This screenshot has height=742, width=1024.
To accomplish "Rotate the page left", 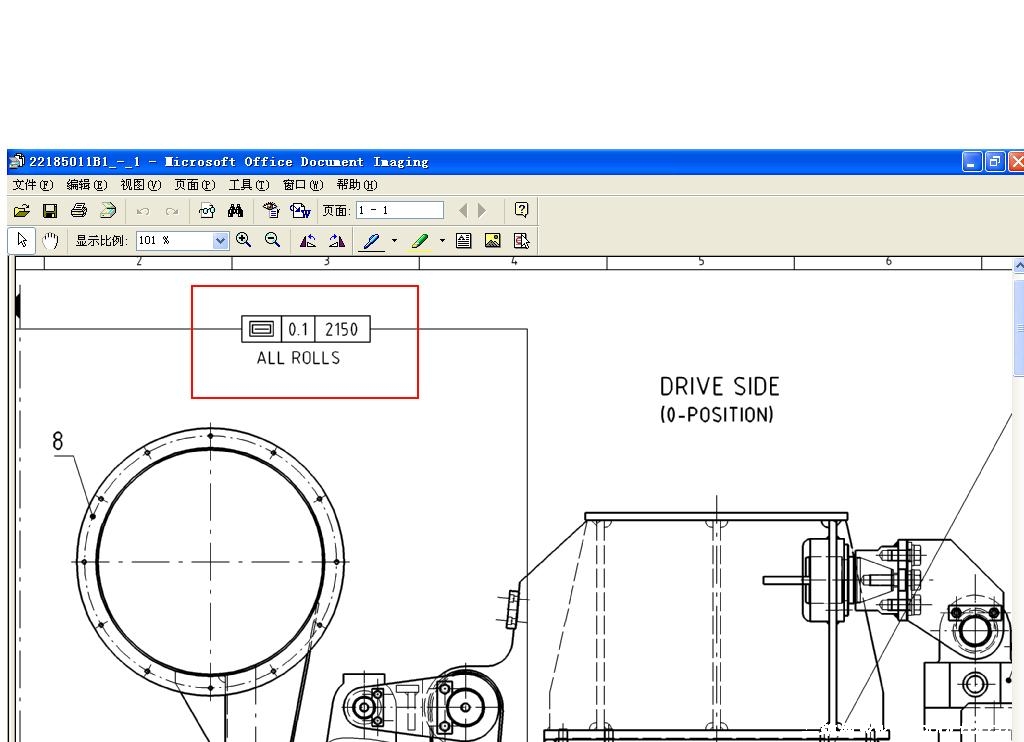I will coord(308,240).
